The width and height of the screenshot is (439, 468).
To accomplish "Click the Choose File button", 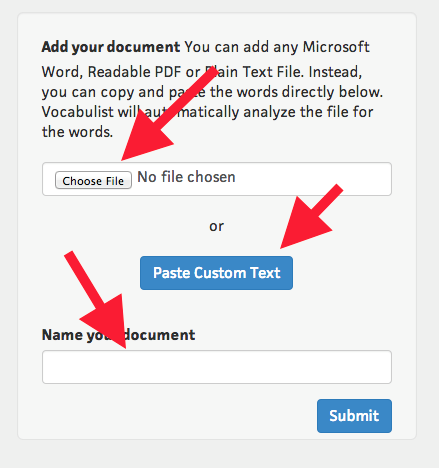I will (x=93, y=180).
